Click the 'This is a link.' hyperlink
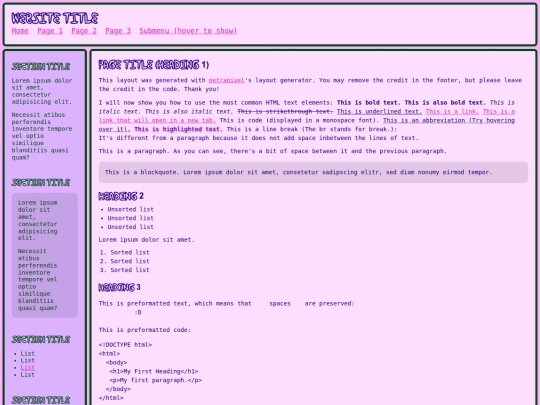The width and height of the screenshot is (540, 405). tap(452, 112)
